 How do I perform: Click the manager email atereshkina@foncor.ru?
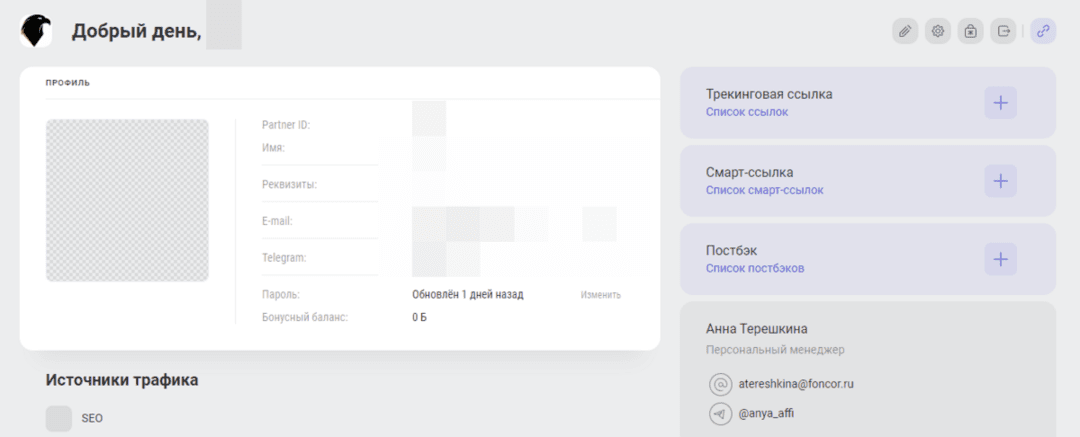click(796, 384)
